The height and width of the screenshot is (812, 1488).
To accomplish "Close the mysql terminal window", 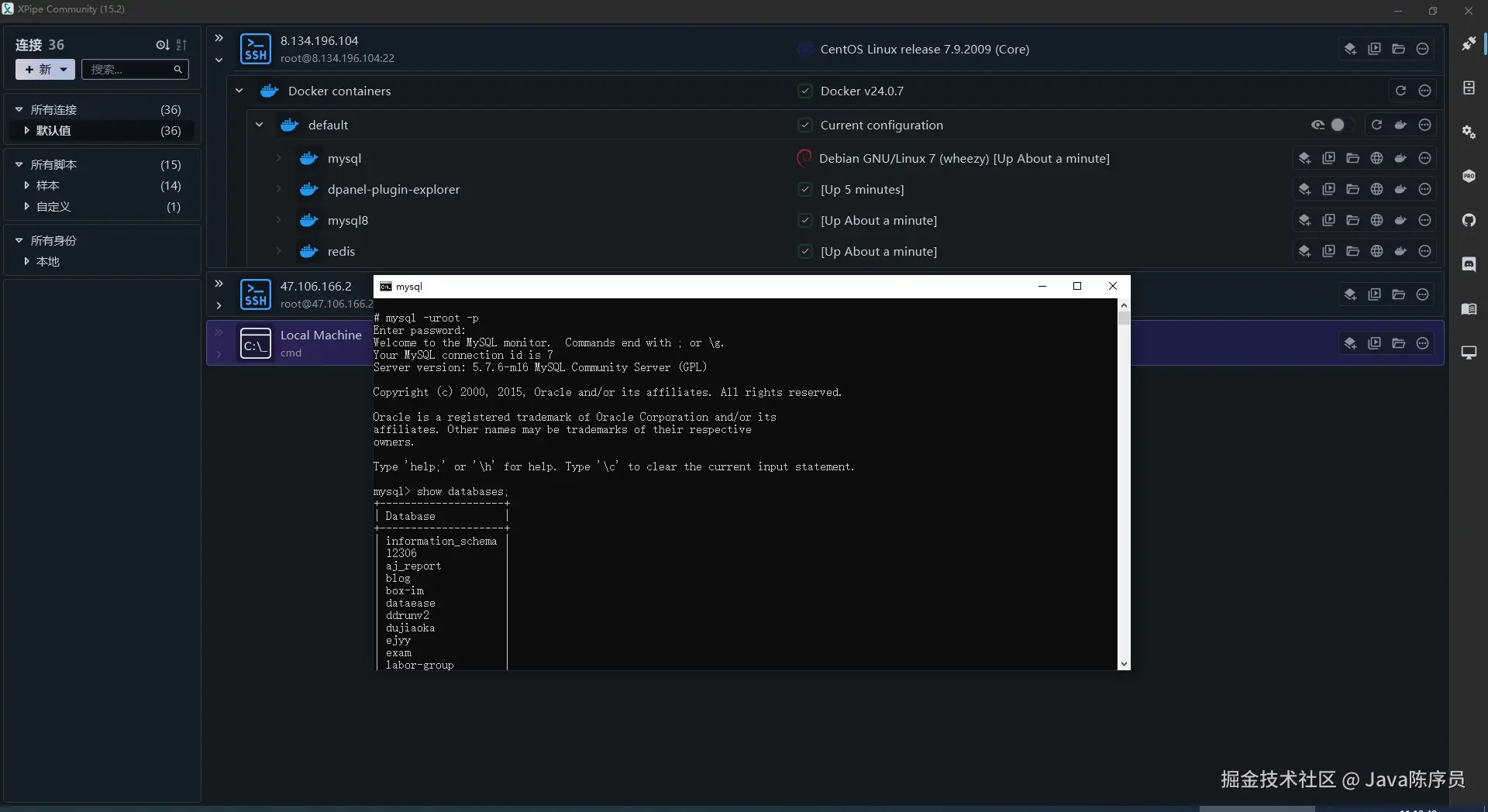I will coord(1113,286).
